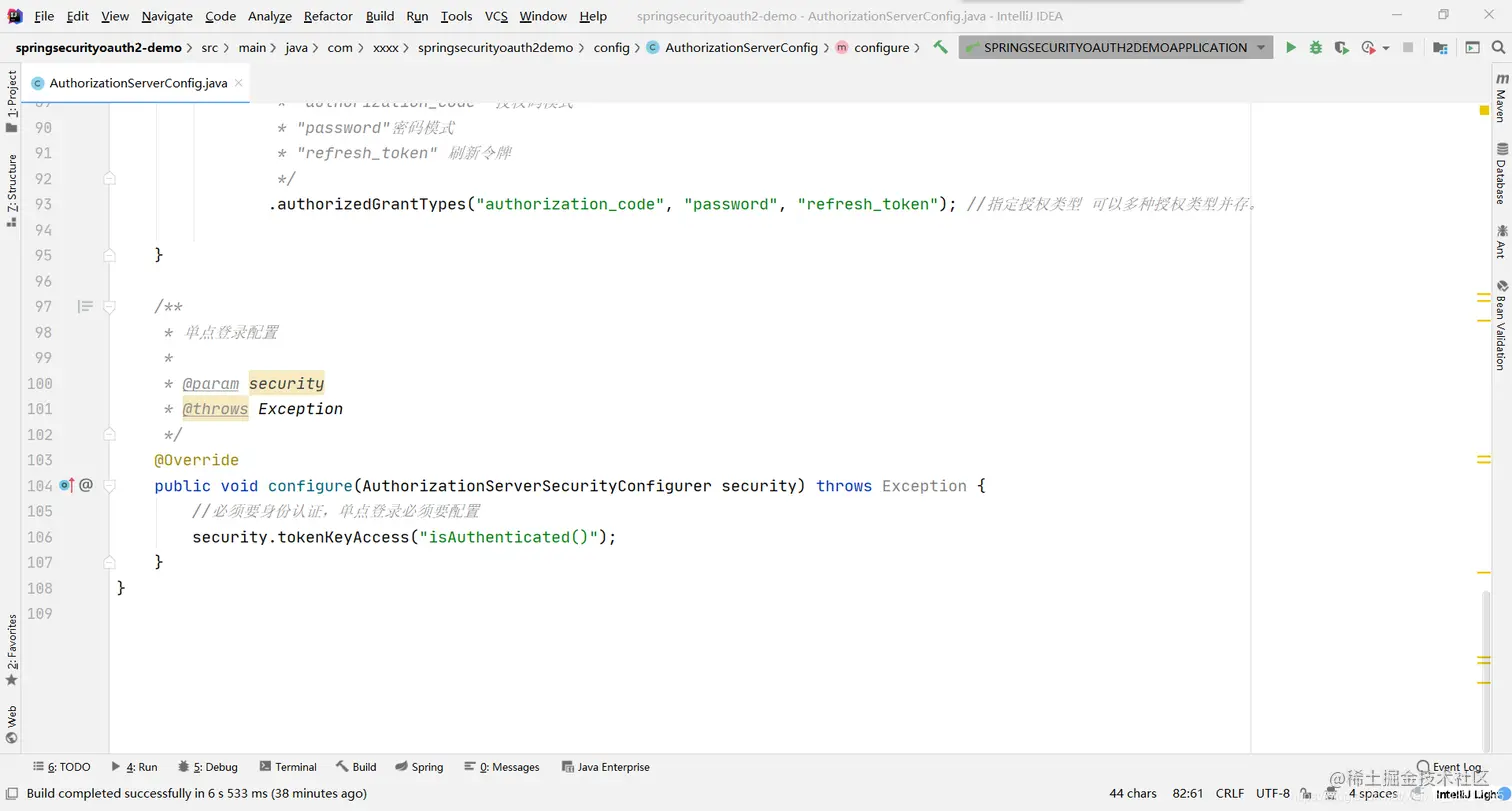Toggle file read-only lock in status bar
The image size is (1512, 811).
pos(1307,793)
